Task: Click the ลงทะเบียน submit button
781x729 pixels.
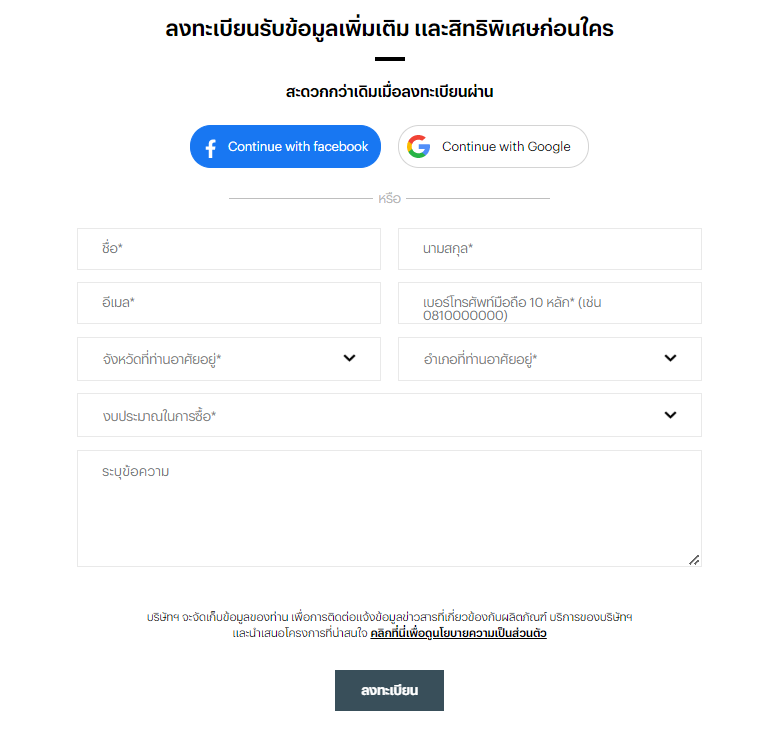Action: pos(390,690)
